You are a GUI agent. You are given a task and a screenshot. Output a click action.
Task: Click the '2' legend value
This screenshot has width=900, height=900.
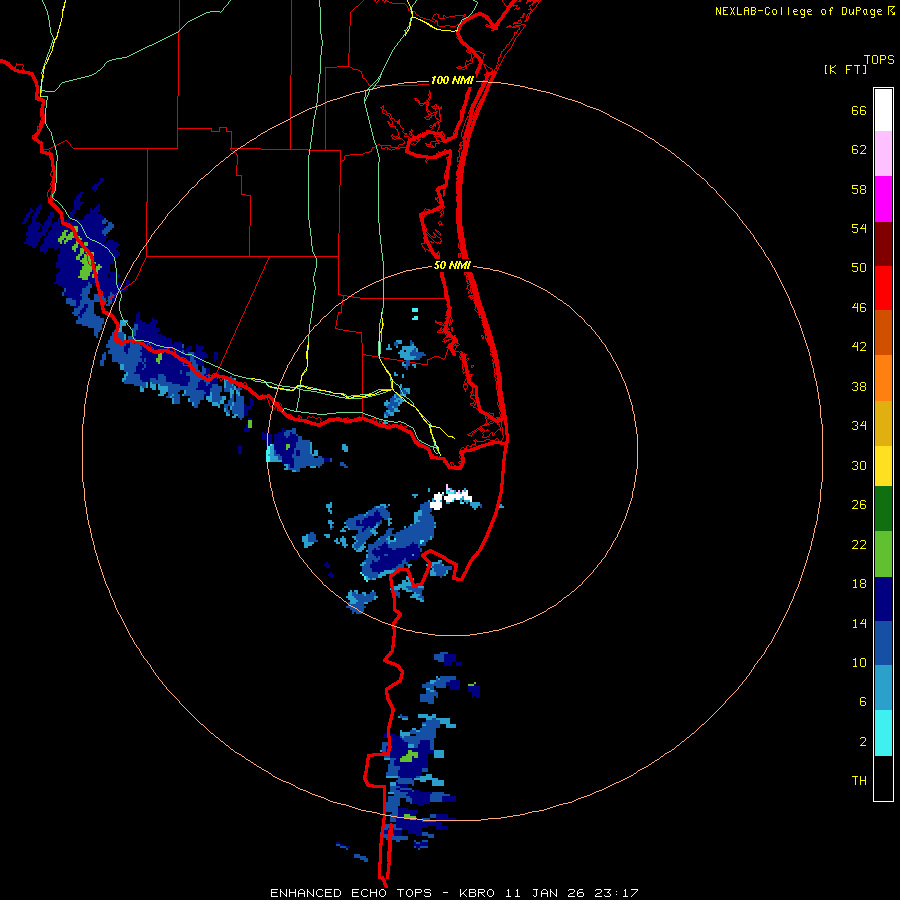[x=863, y=742]
